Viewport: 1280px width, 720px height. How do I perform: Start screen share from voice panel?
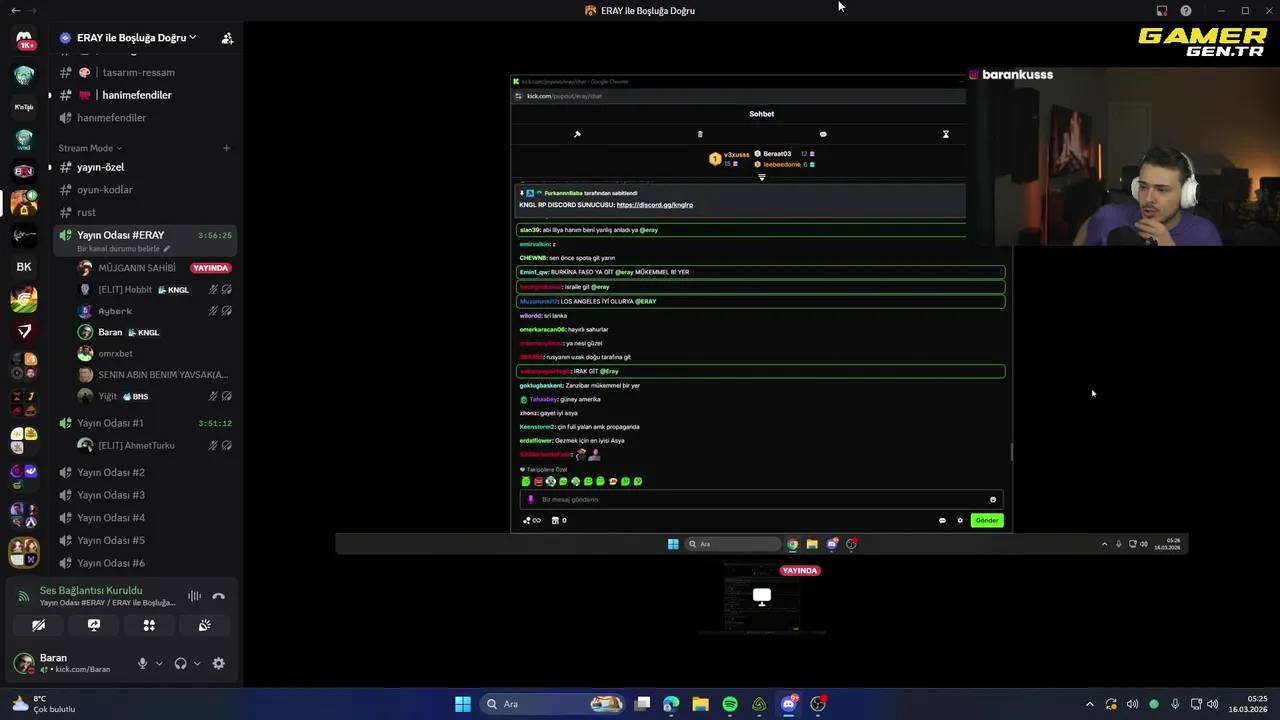click(94, 625)
